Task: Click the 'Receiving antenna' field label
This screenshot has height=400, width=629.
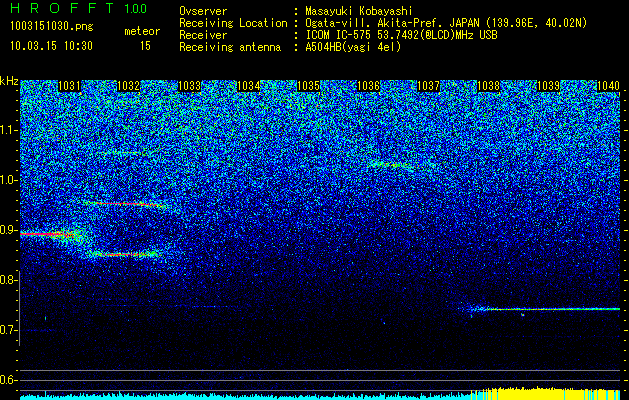Action: coord(230,47)
